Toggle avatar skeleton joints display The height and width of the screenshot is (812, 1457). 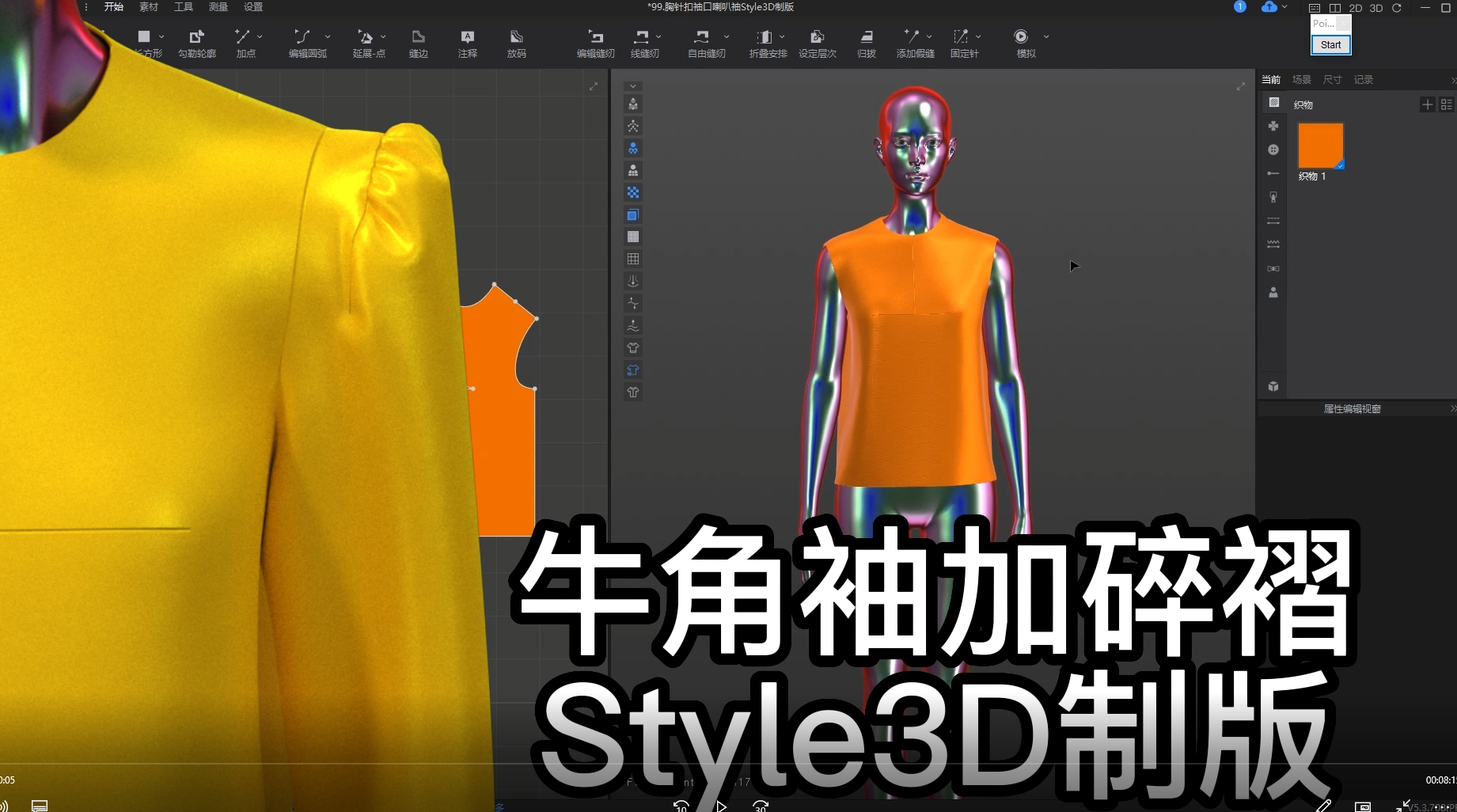tap(633, 126)
